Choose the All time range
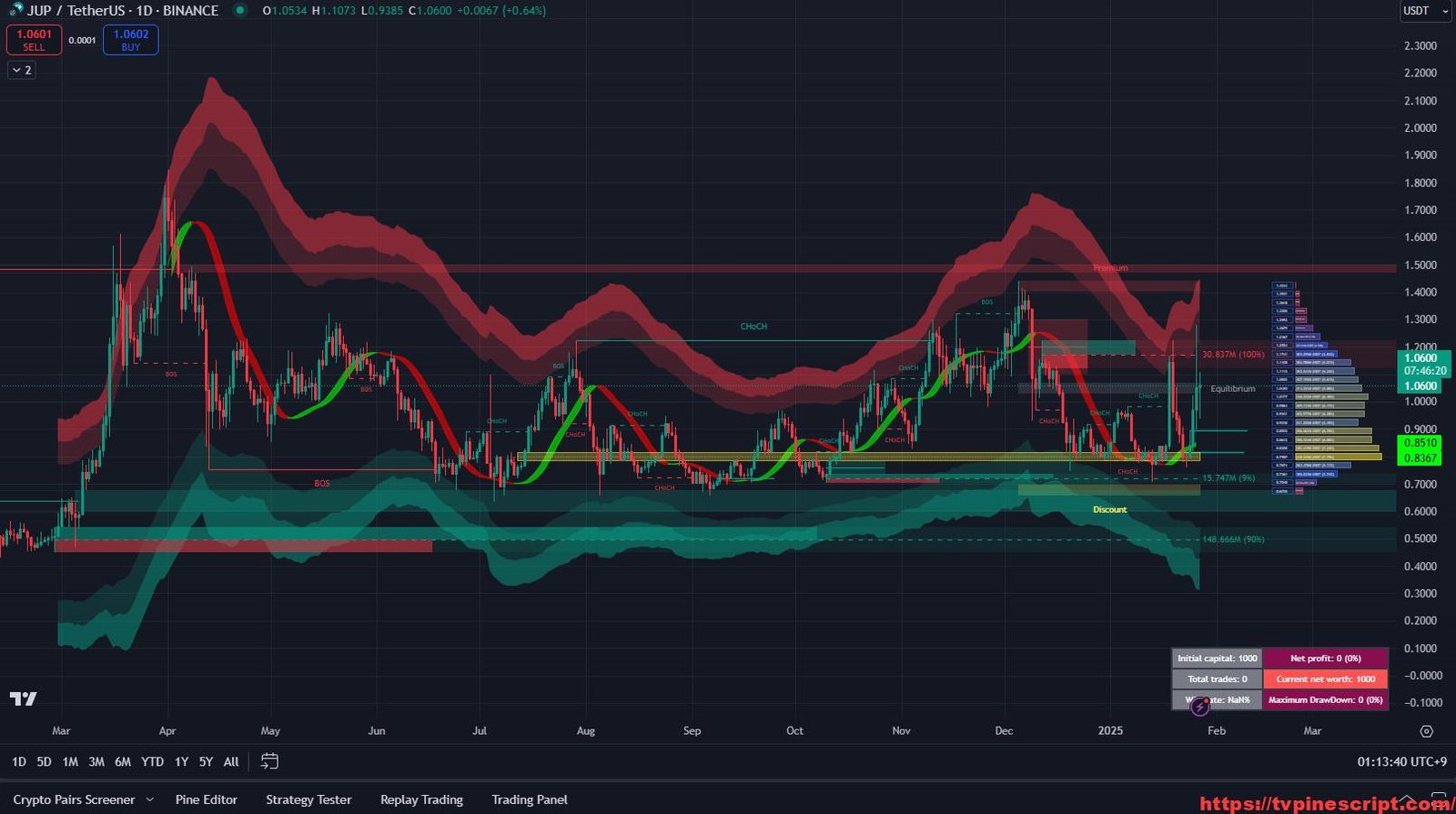The height and width of the screenshot is (814, 1456). pyautogui.click(x=231, y=761)
